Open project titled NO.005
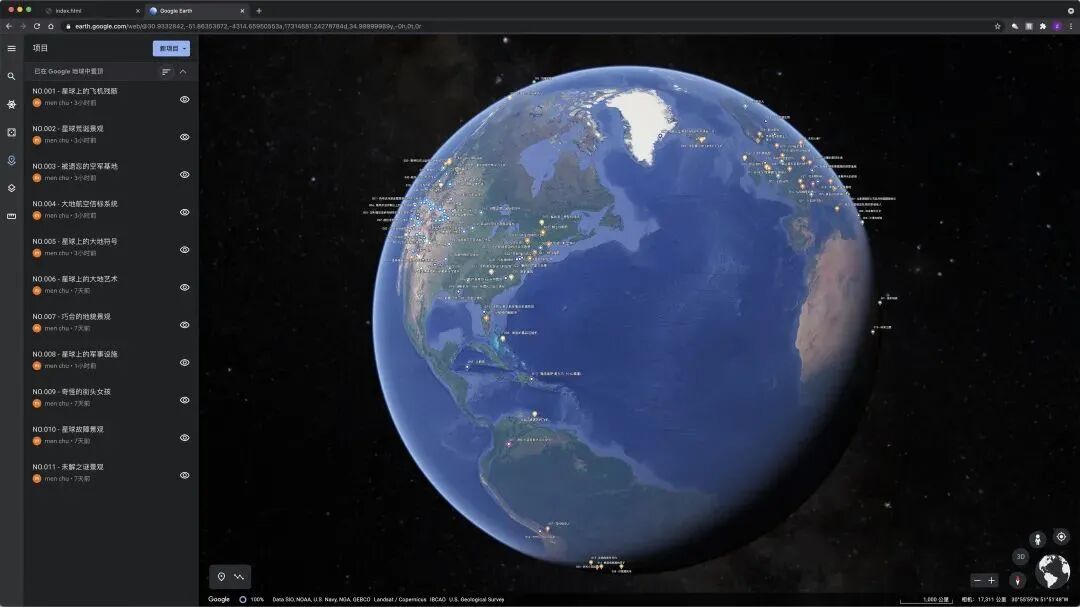Screen dimensions: 1080x607 click(75, 241)
